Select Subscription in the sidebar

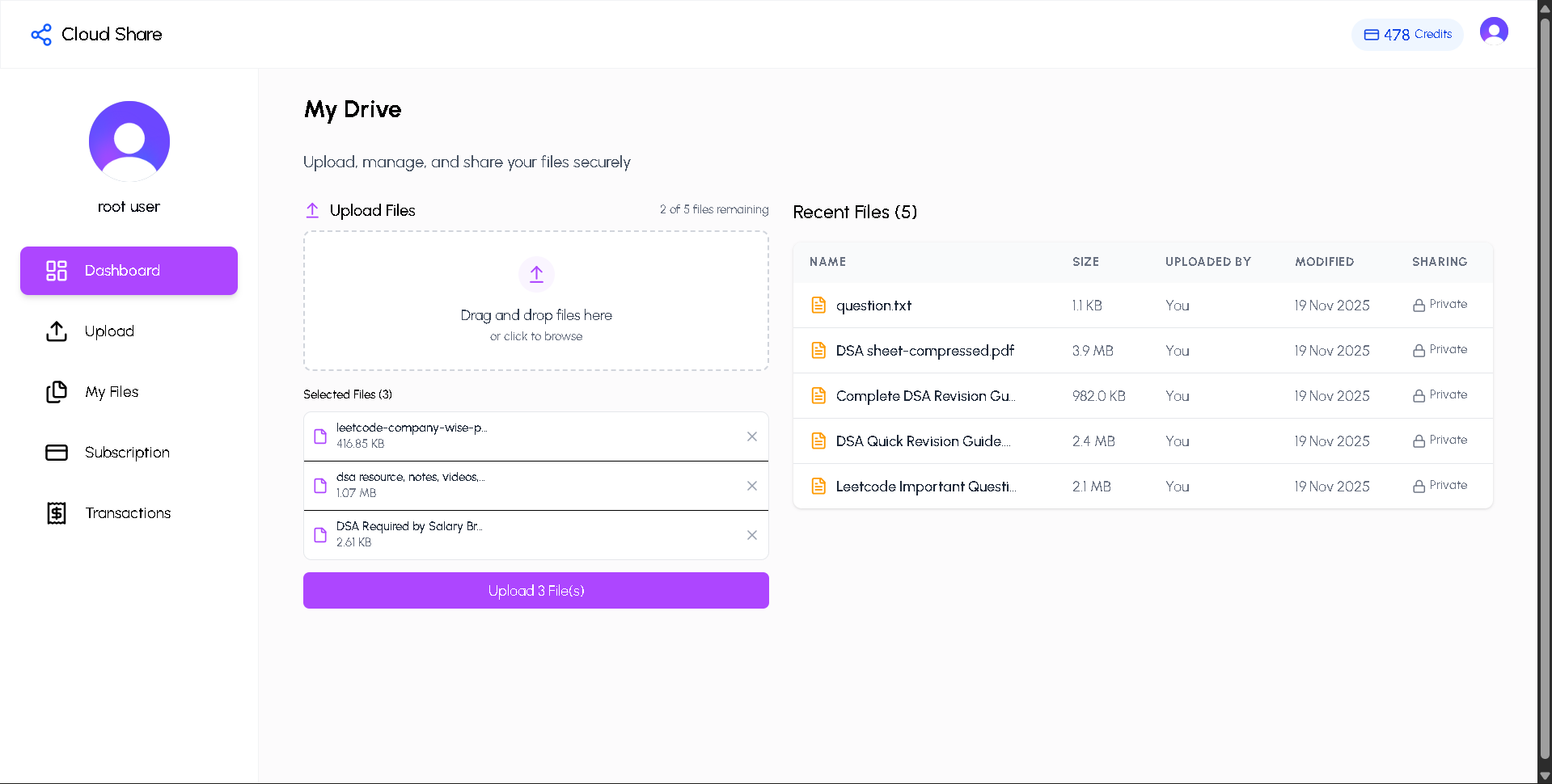pos(129,453)
